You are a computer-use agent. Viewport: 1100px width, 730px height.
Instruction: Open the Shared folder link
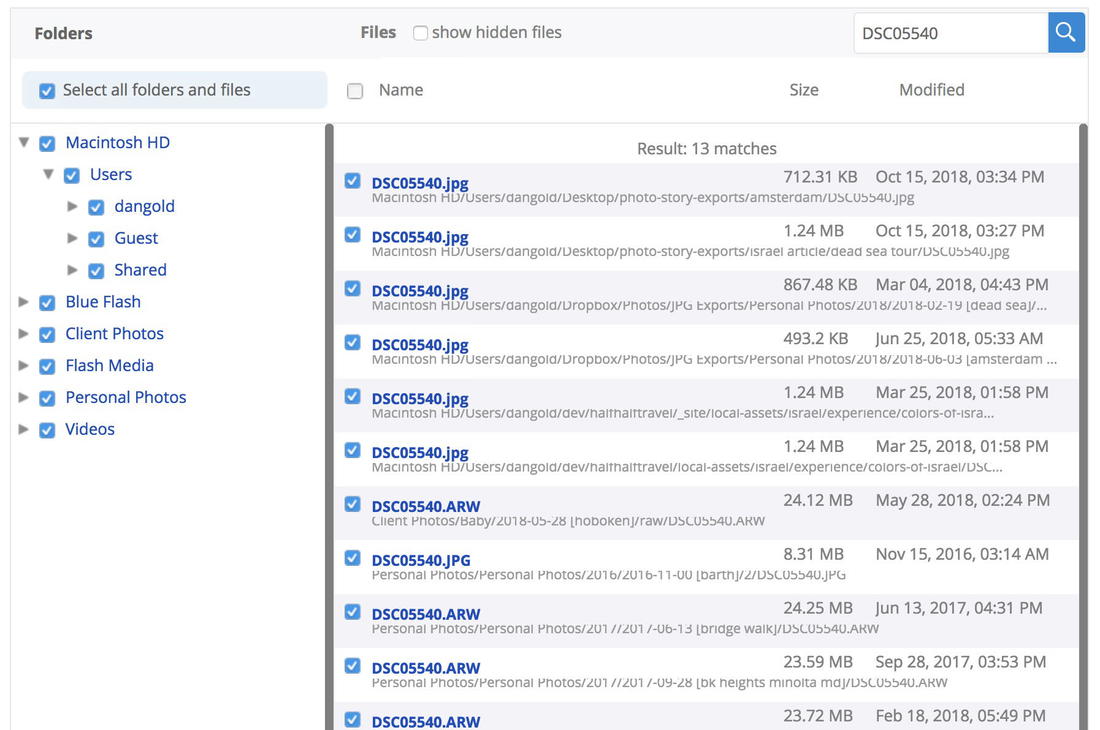(x=140, y=270)
